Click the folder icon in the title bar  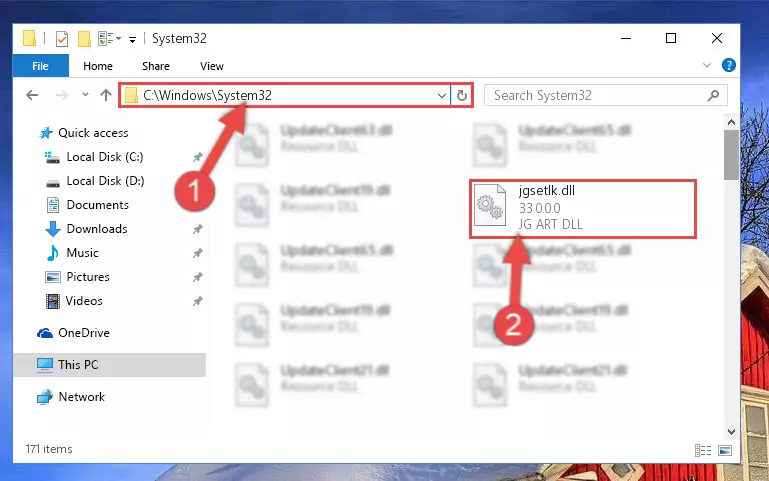point(29,38)
